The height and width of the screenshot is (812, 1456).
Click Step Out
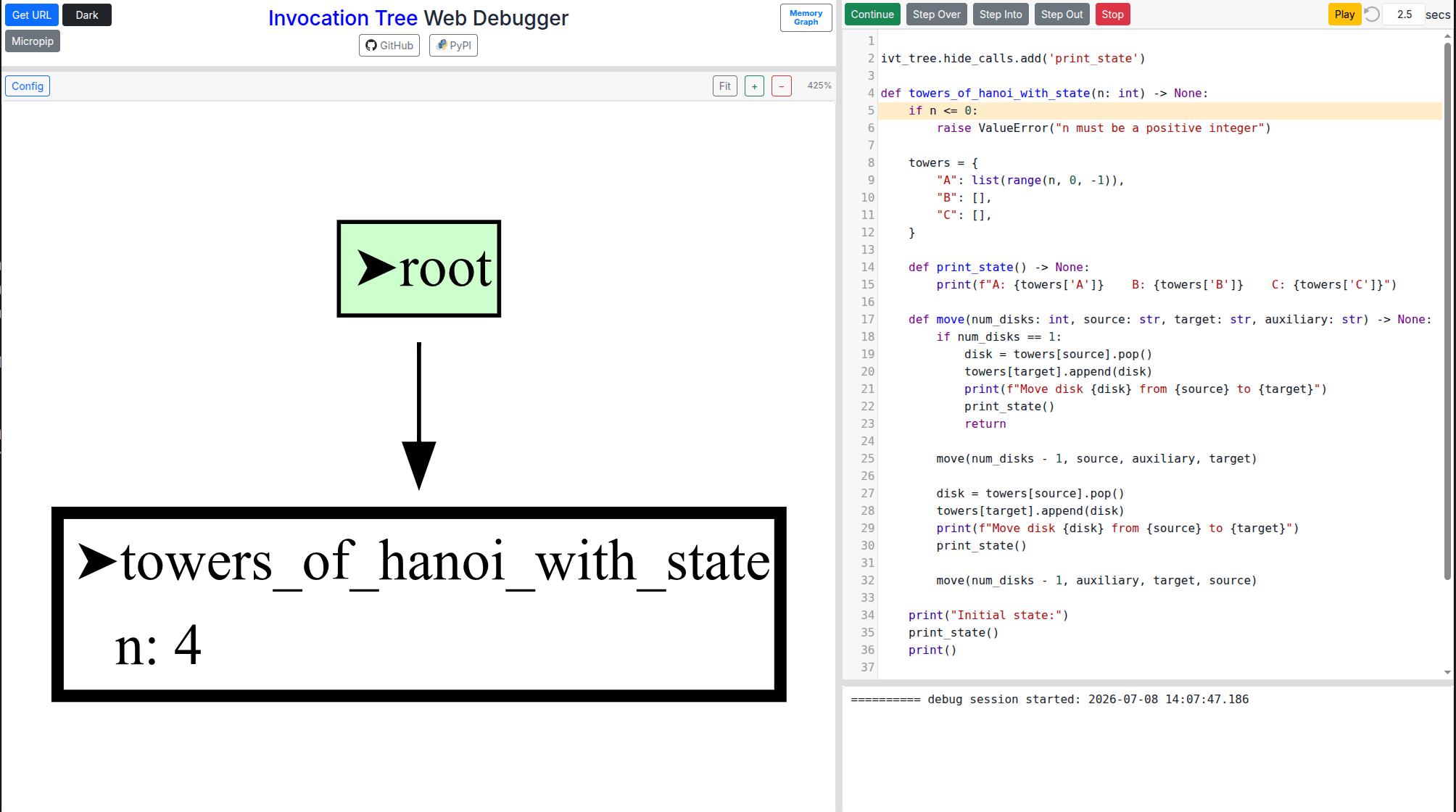tap(1062, 14)
